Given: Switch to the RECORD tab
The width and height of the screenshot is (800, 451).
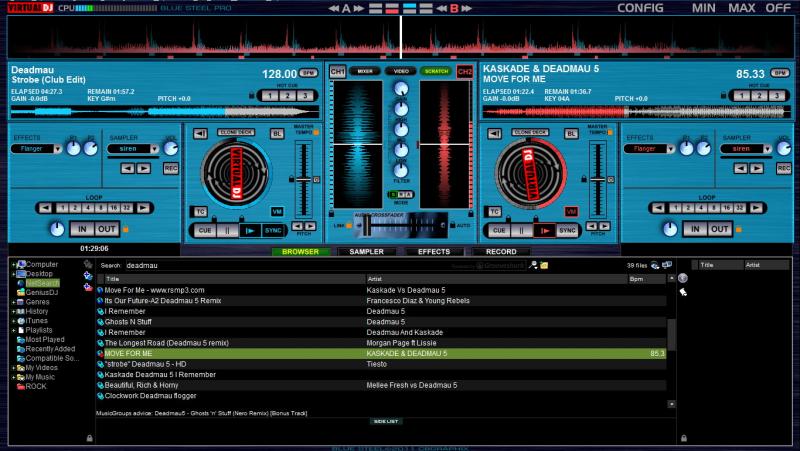Looking at the screenshot, I should coord(501,252).
